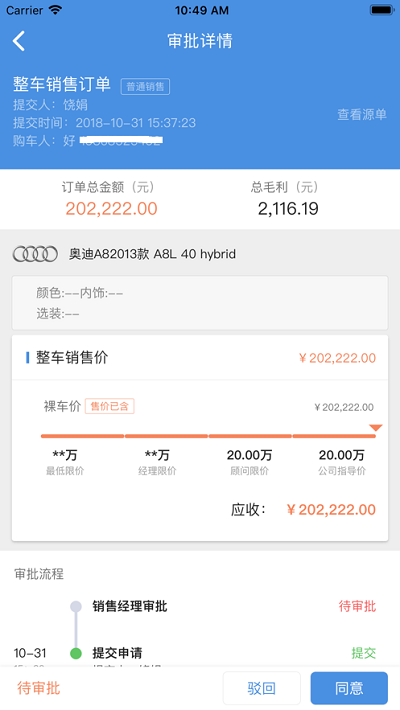Tap the 销售经理审批 workflow step
Image resolution: width=400 pixels, height=710 pixels.
tap(130, 606)
